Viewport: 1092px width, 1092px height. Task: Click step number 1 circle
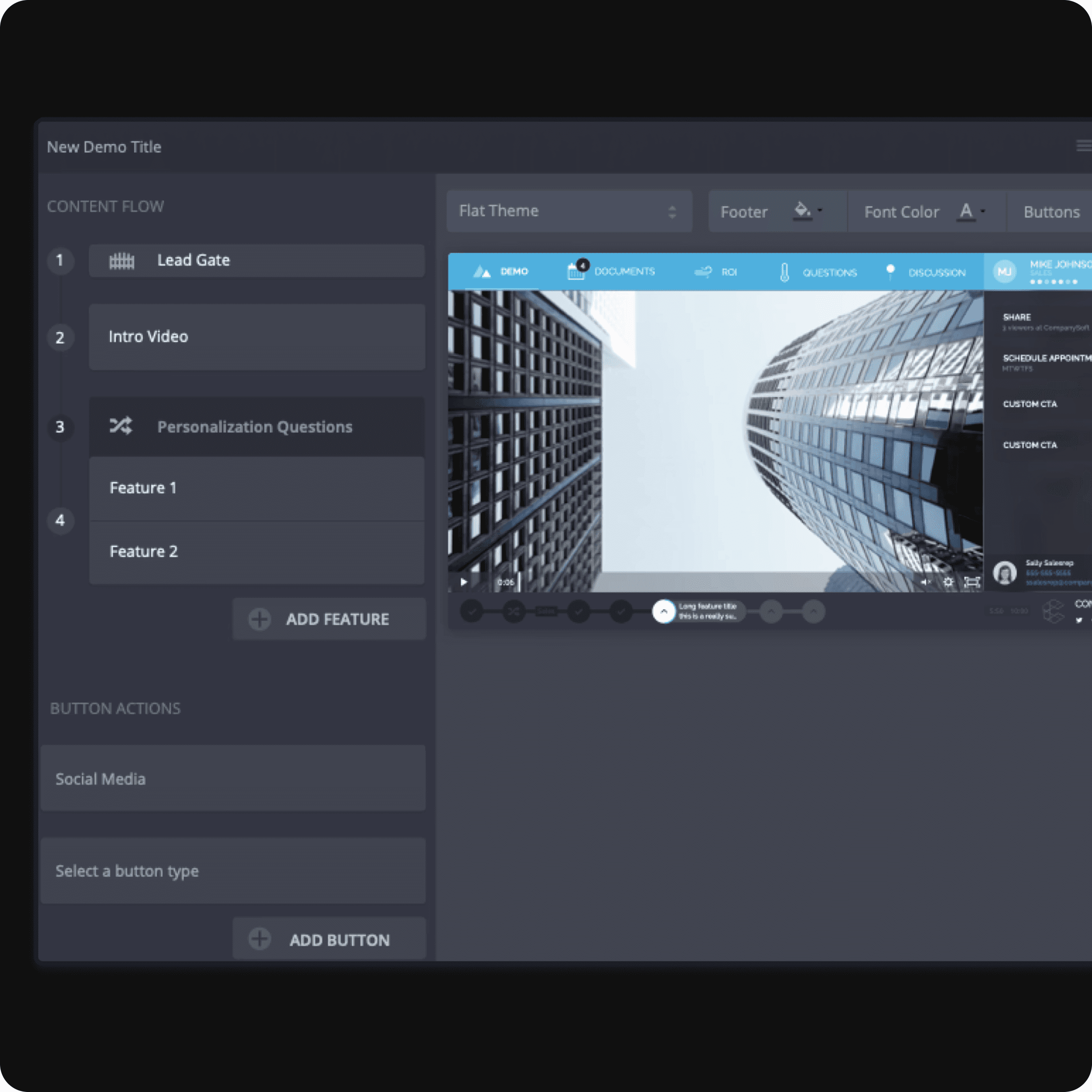[x=60, y=260]
